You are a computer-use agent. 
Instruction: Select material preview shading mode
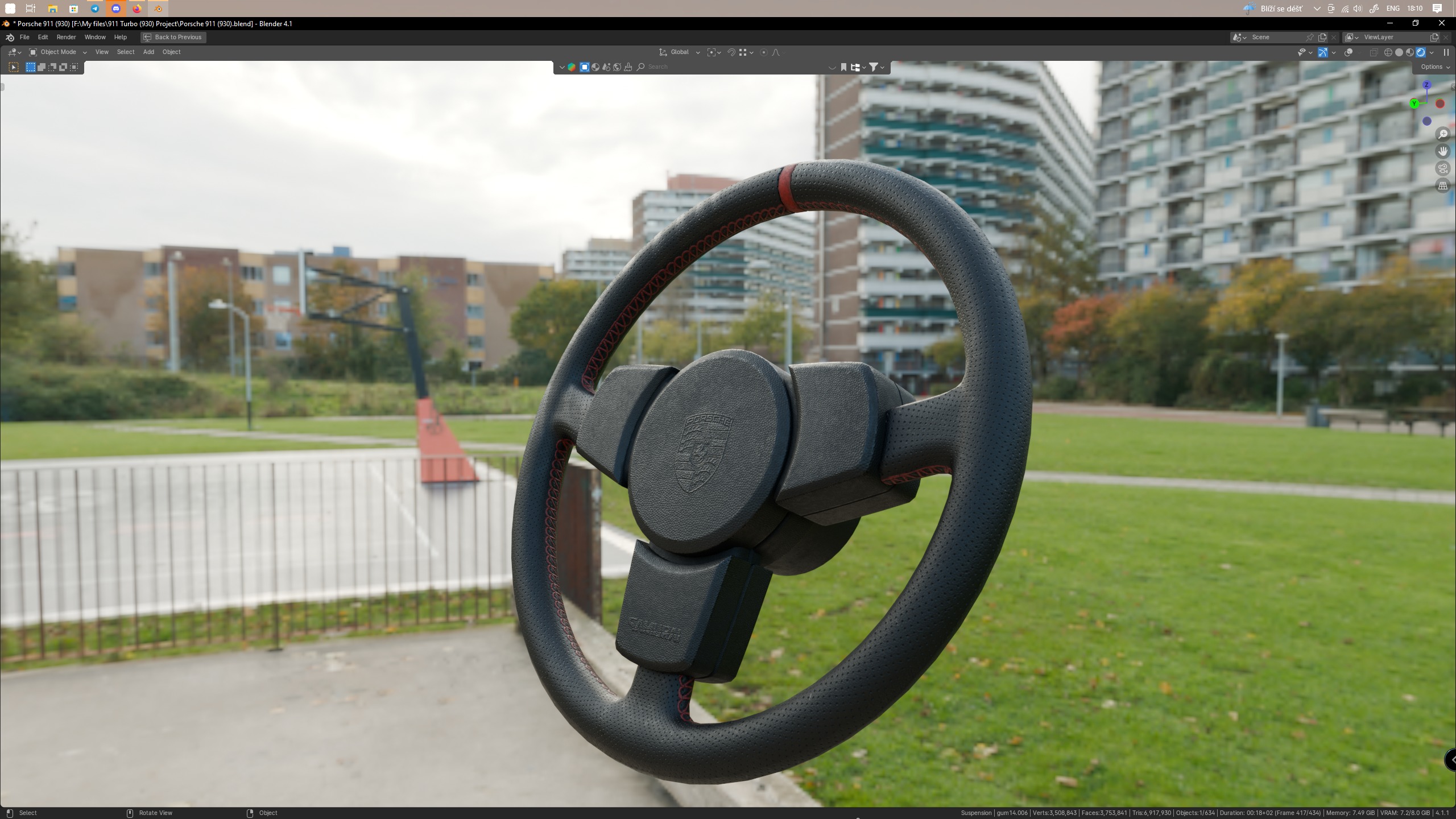(x=1410, y=52)
